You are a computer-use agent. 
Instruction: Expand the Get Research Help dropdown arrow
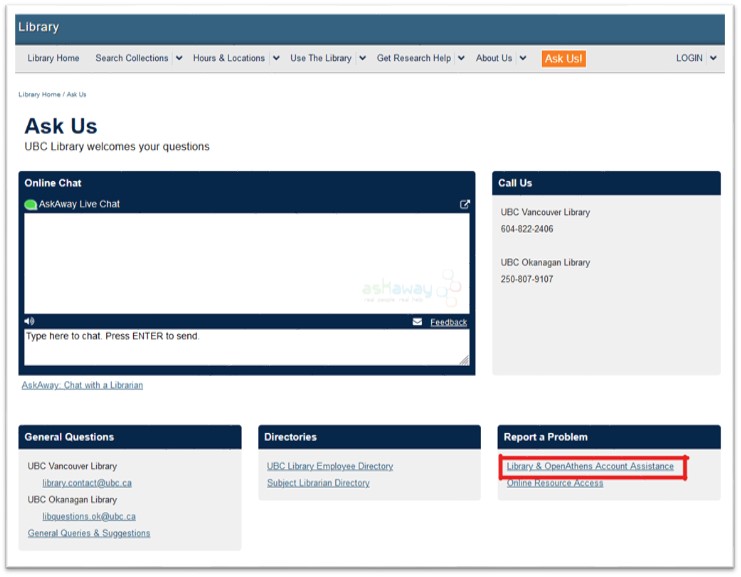(461, 58)
